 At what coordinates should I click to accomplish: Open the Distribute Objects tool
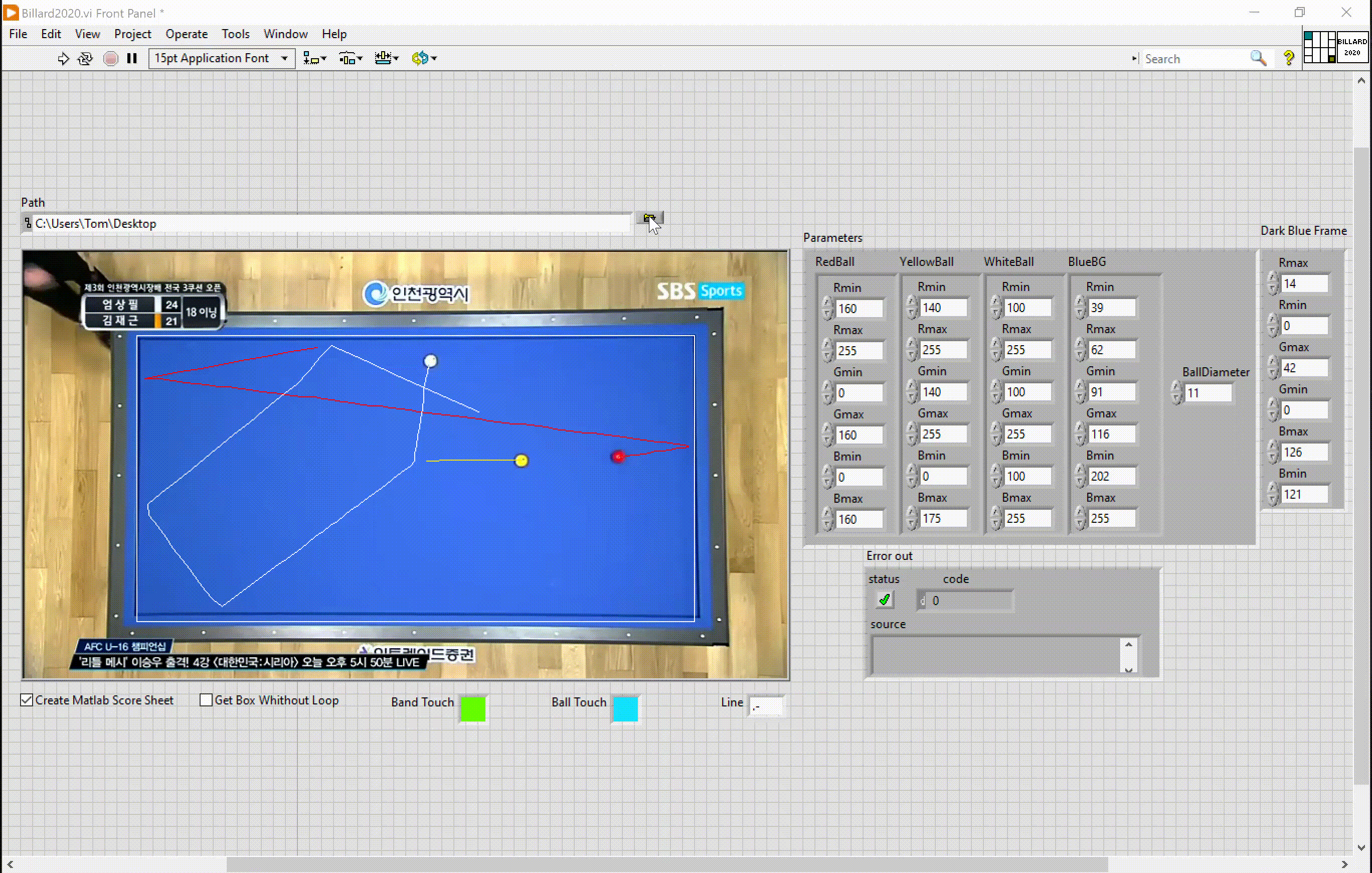click(351, 58)
